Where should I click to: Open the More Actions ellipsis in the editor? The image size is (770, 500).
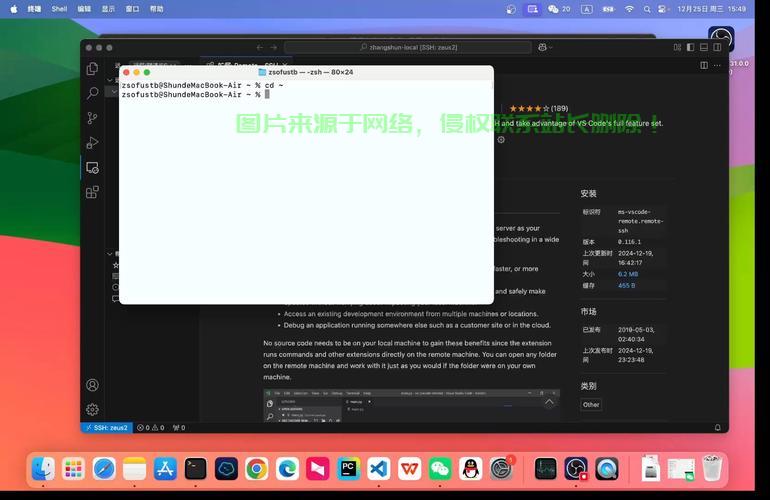[x=717, y=65]
